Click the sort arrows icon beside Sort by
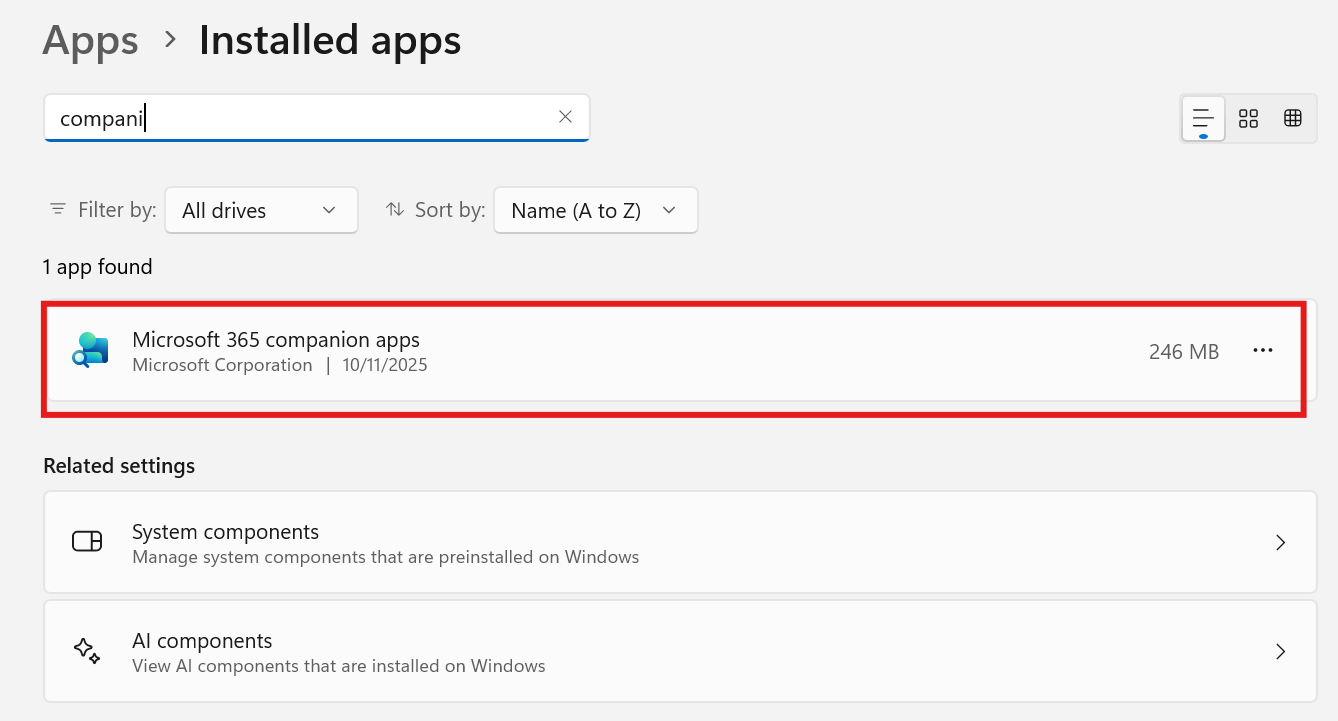 (395, 210)
